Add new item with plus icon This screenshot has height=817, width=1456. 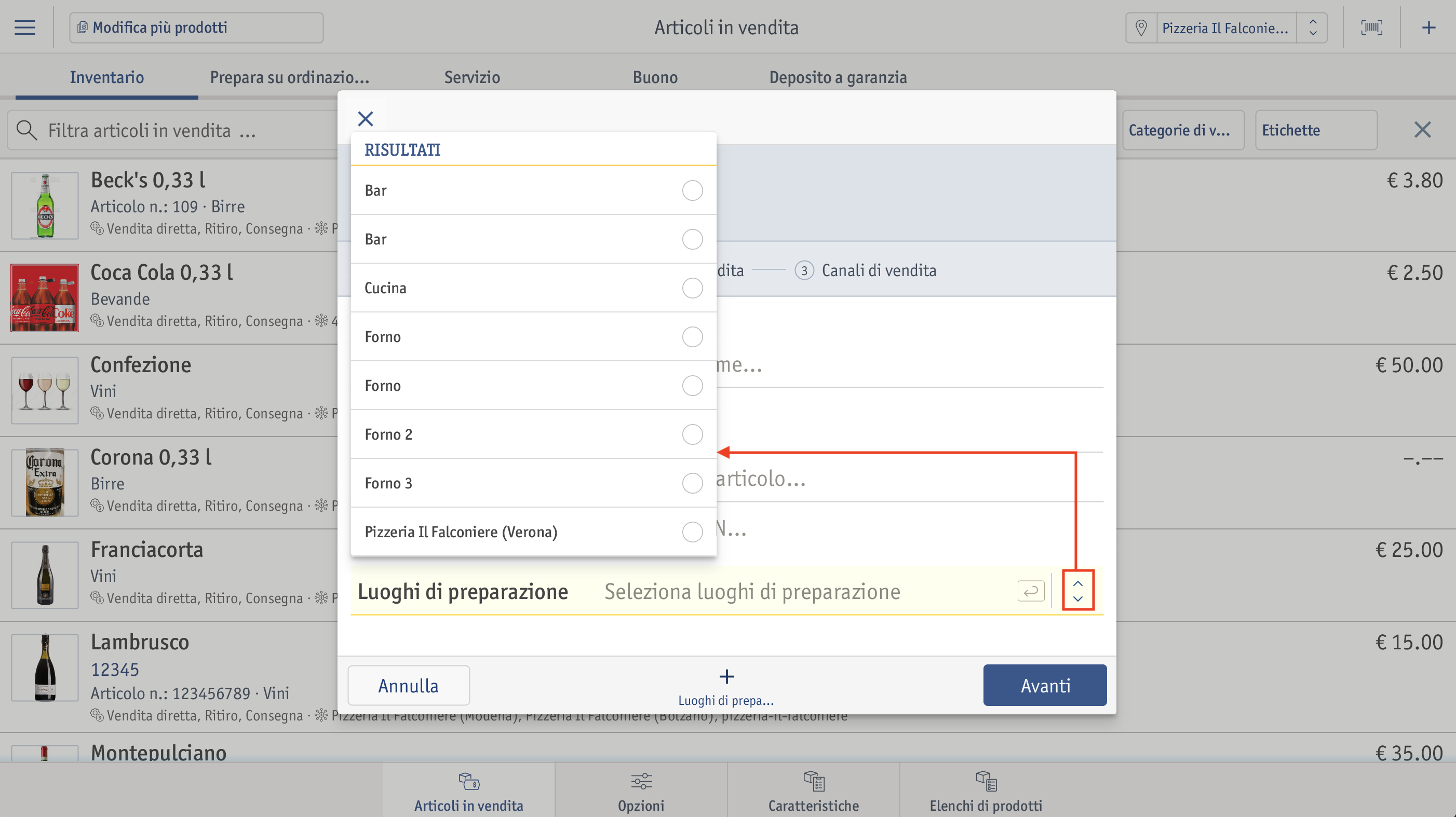[1429, 27]
